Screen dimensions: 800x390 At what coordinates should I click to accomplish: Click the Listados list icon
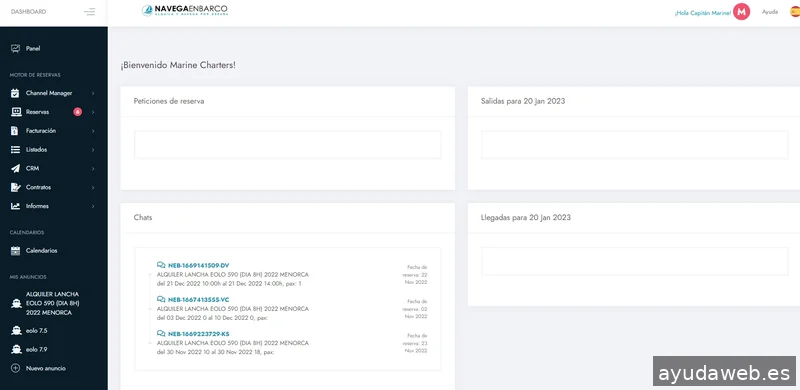15,150
